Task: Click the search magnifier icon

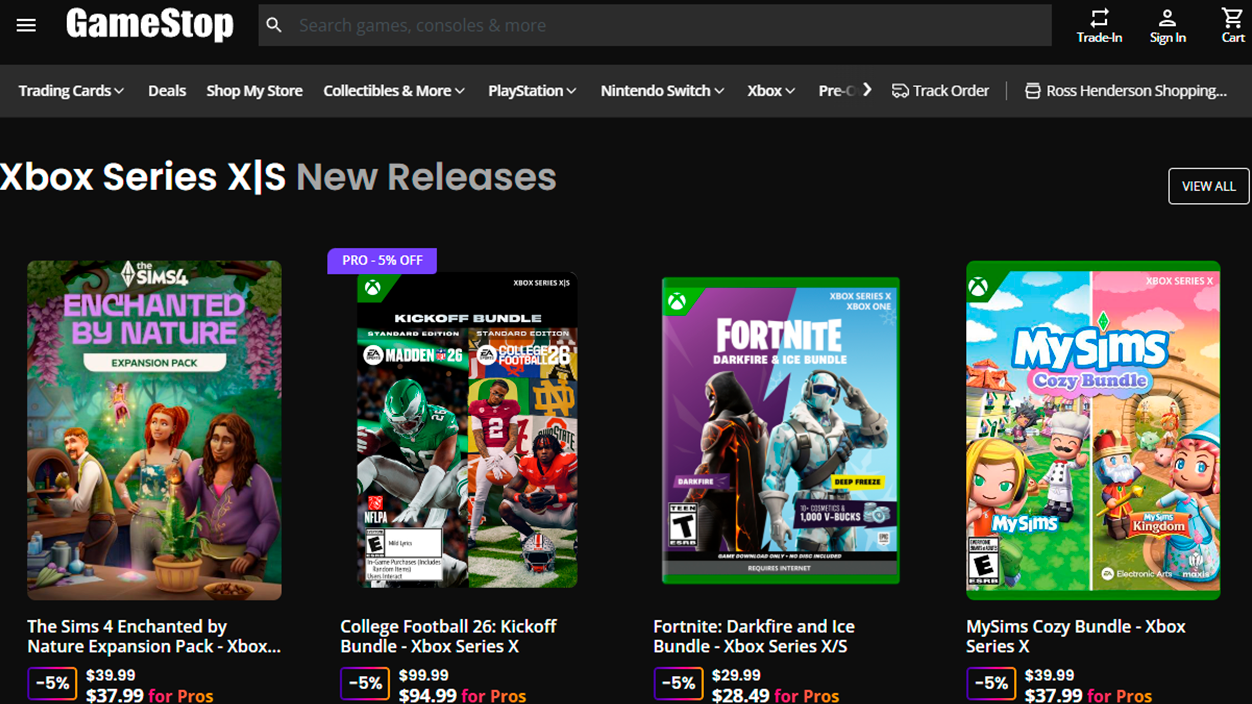Action: [275, 24]
